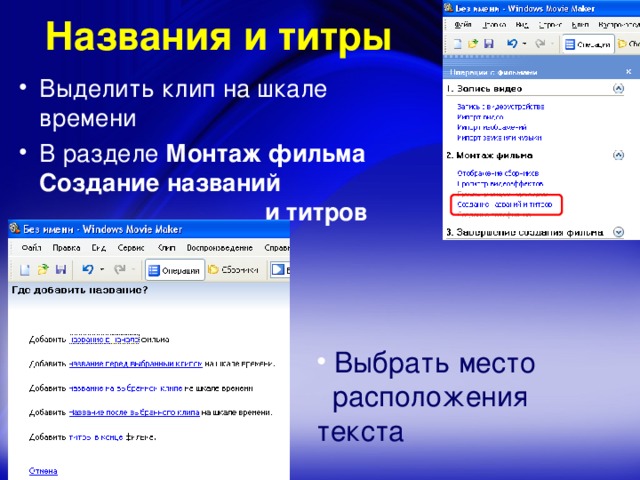Viewport: 640px width, 480px height.
Task: Close the 'Операции с фильмами' pane
Action: (629, 71)
